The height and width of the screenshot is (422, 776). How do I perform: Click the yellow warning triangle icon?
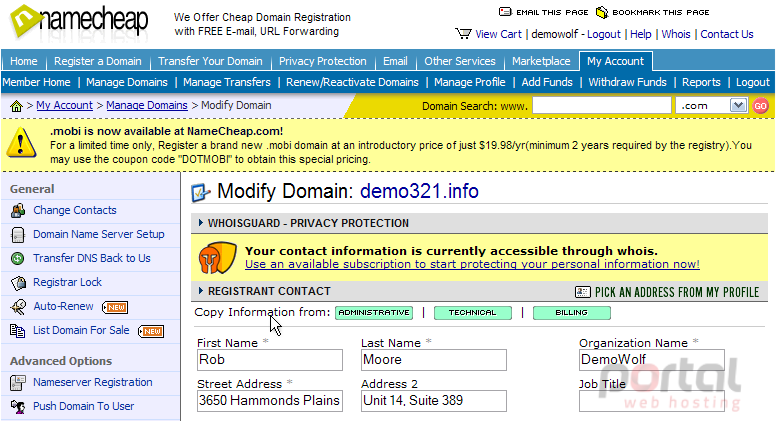21,143
